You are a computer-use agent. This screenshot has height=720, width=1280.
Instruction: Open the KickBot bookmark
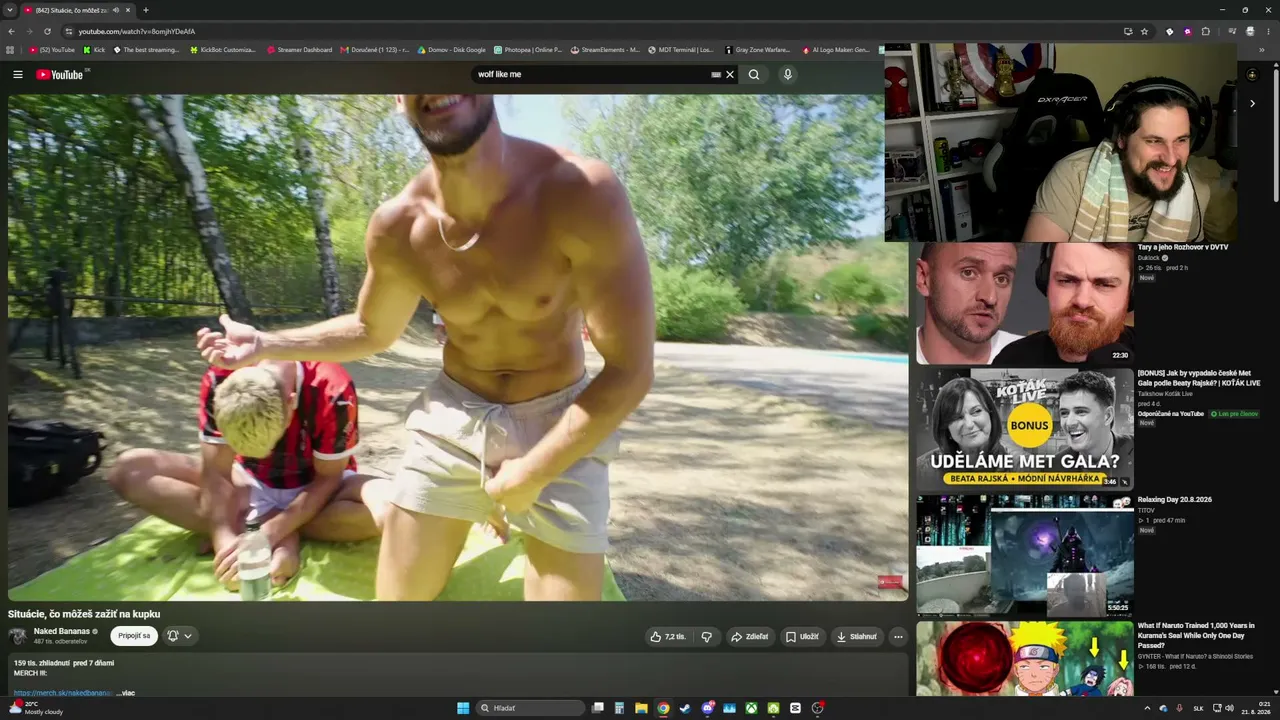click(x=223, y=49)
